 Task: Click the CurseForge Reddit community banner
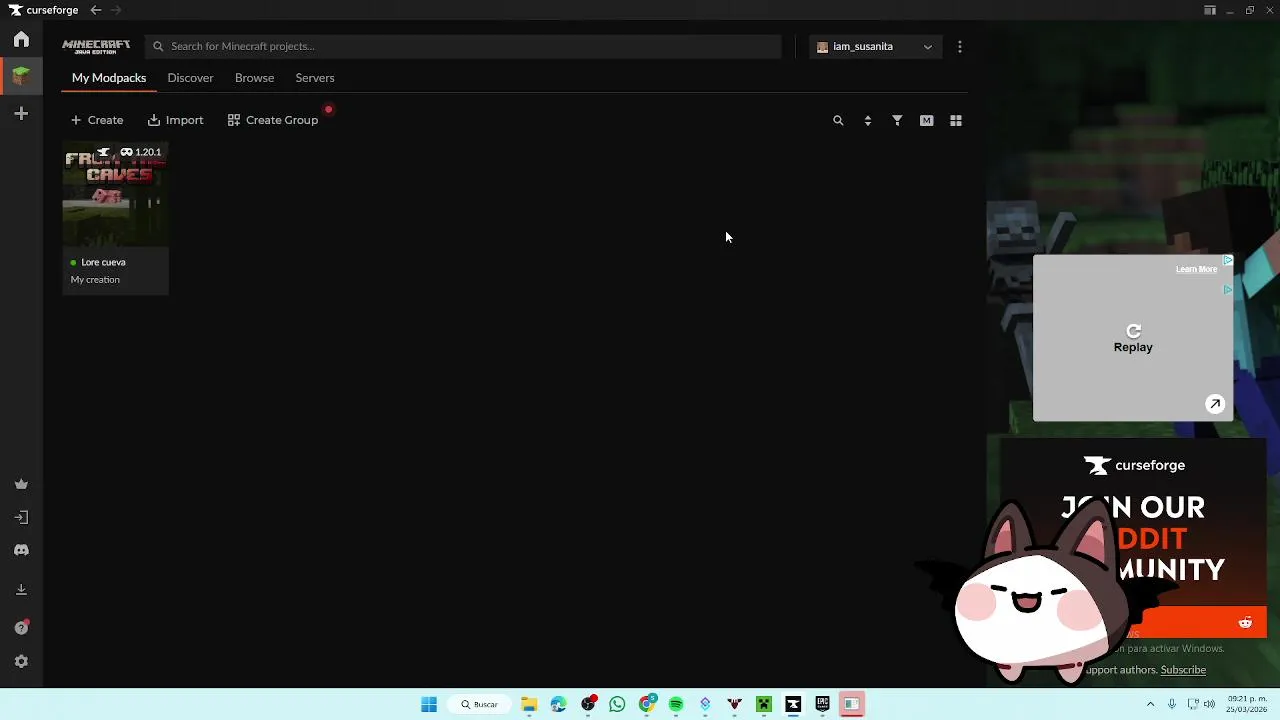click(x=1133, y=540)
